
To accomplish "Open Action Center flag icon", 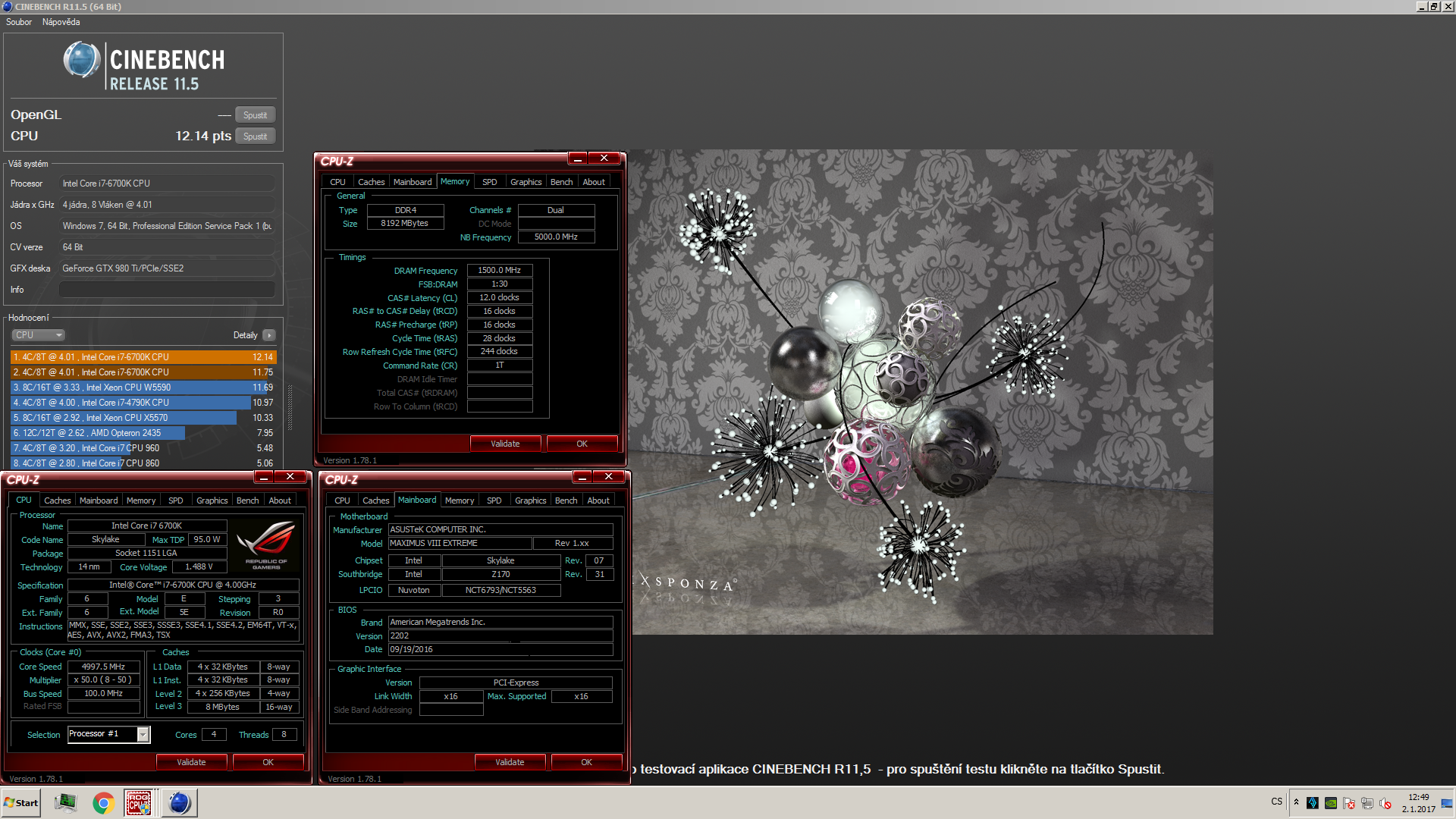I will 1349,803.
